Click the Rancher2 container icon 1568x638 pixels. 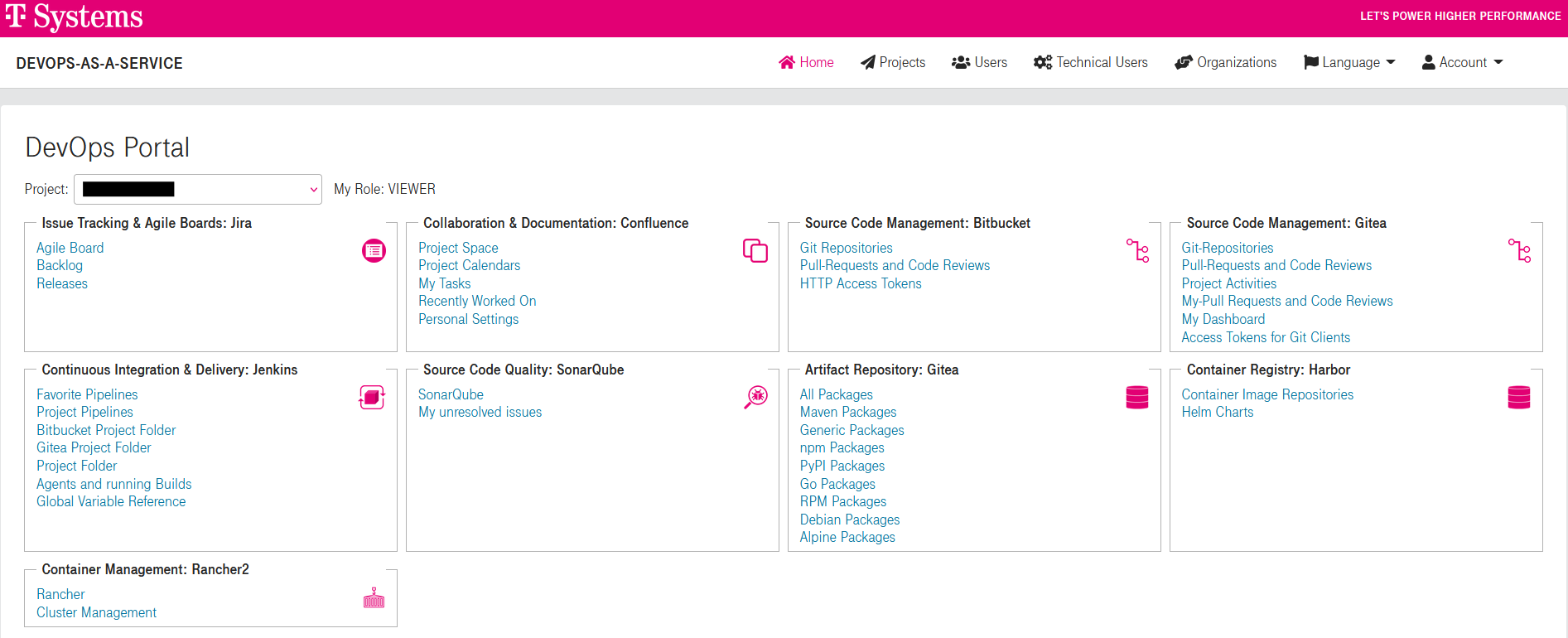click(x=374, y=598)
